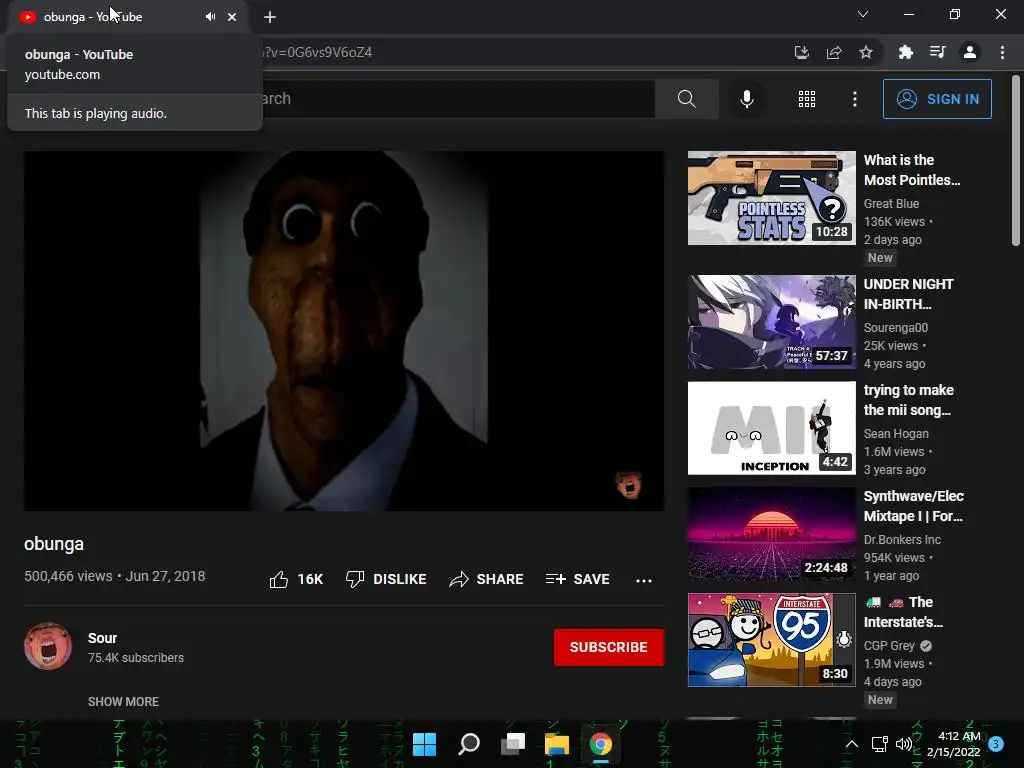Open the media control icon
The height and width of the screenshot is (768, 1024).
click(938, 52)
